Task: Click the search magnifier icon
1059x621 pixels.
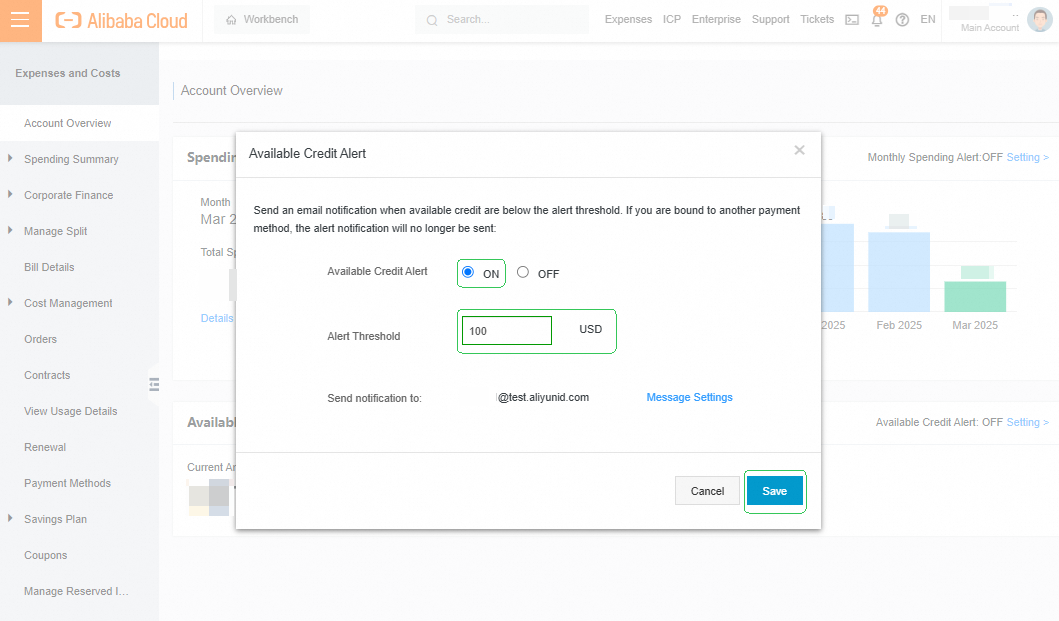Action: pos(432,20)
